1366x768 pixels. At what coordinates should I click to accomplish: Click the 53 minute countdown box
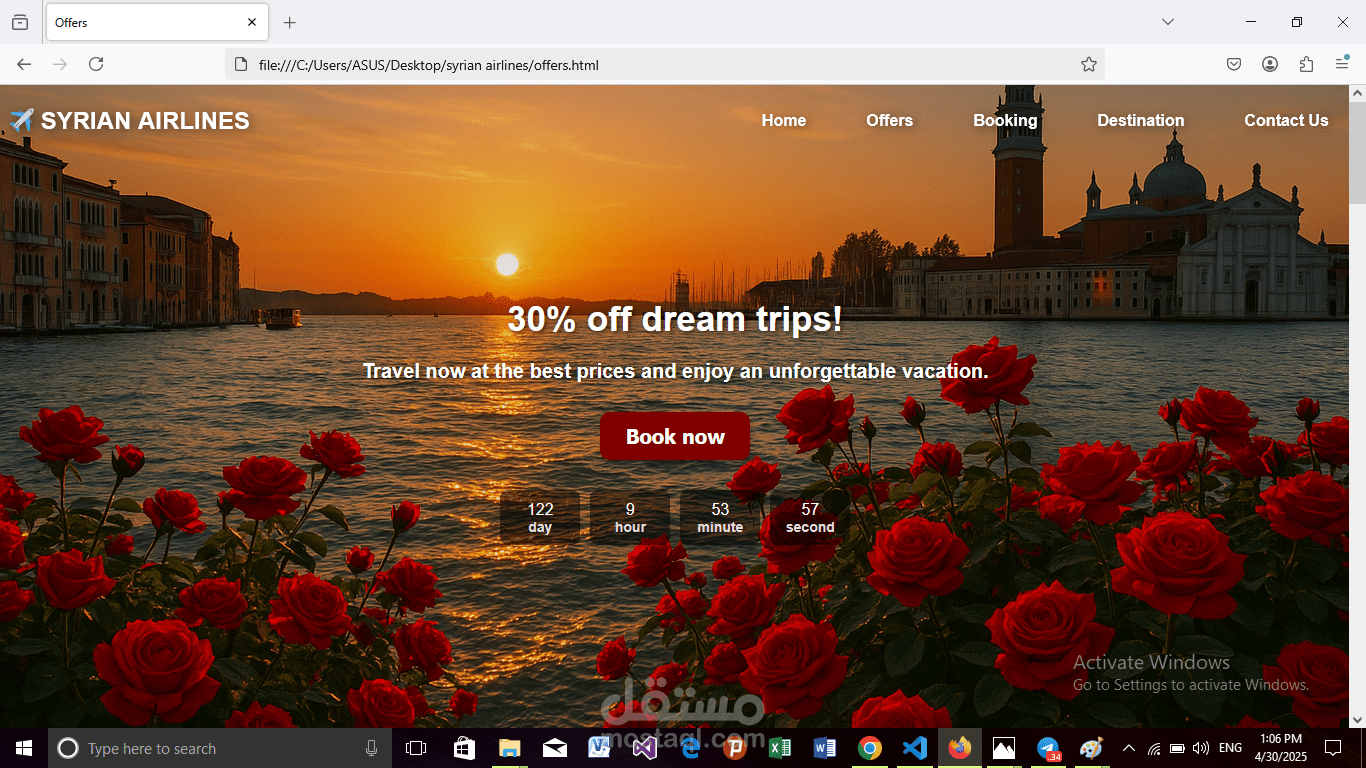point(720,517)
